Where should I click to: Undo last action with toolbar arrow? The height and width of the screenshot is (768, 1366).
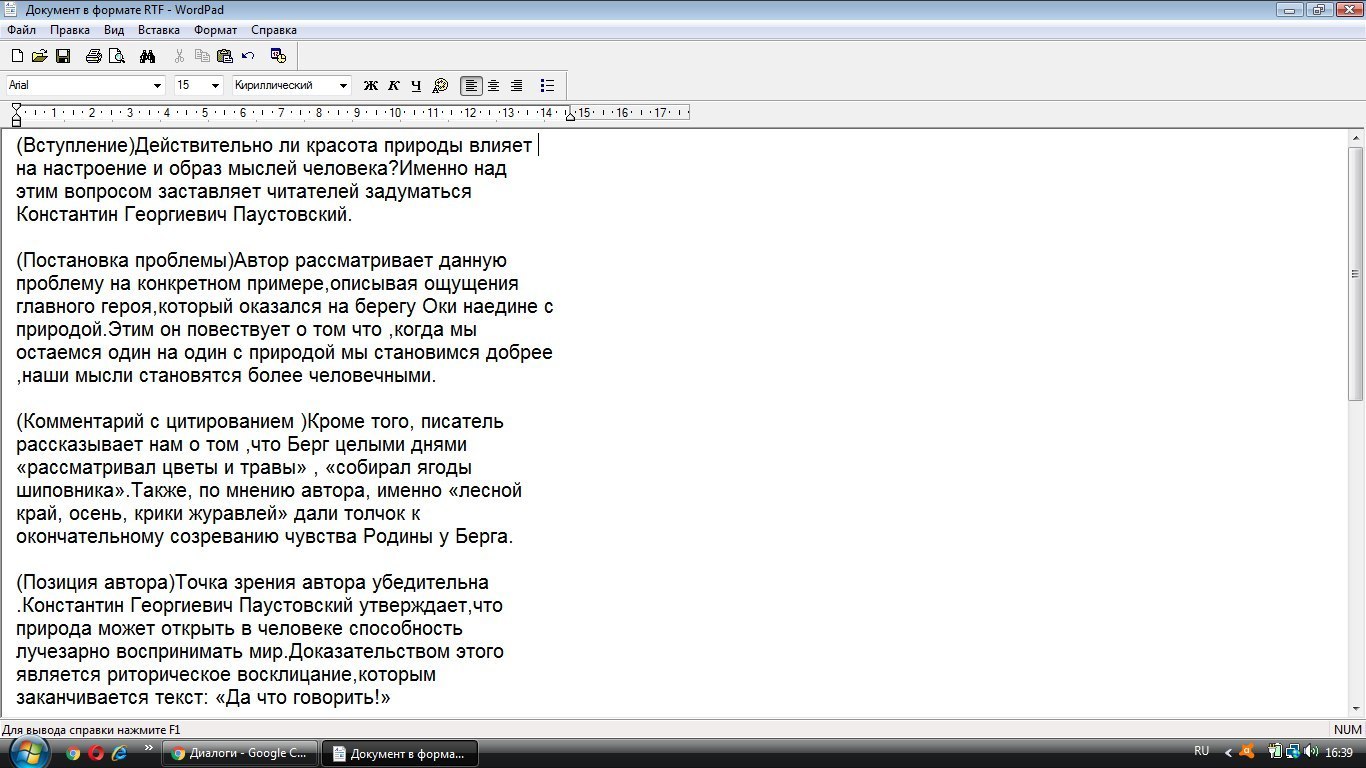(248, 56)
